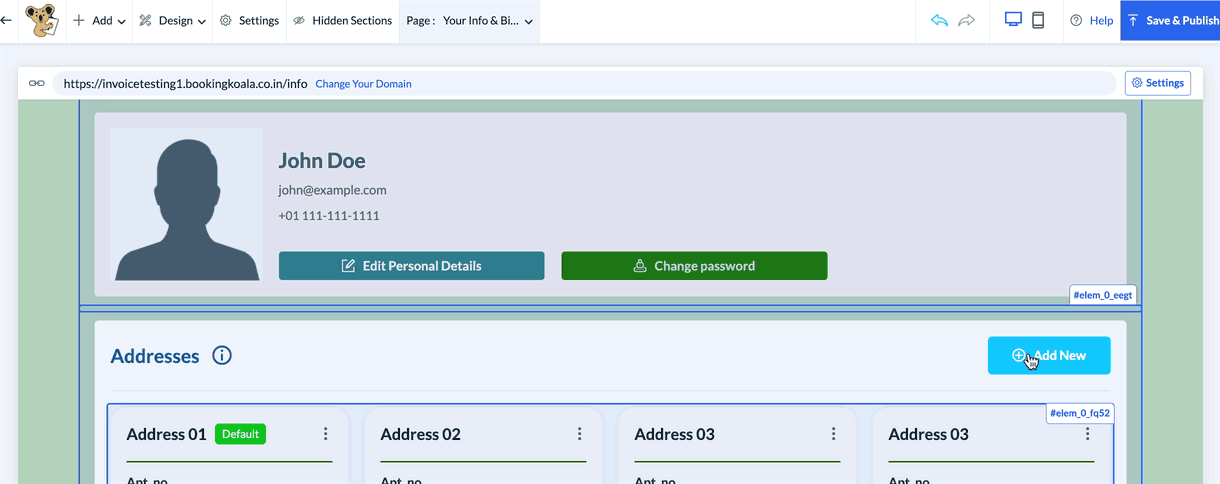Click the Address 01 title
1220x484 pixels.
(x=166, y=434)
